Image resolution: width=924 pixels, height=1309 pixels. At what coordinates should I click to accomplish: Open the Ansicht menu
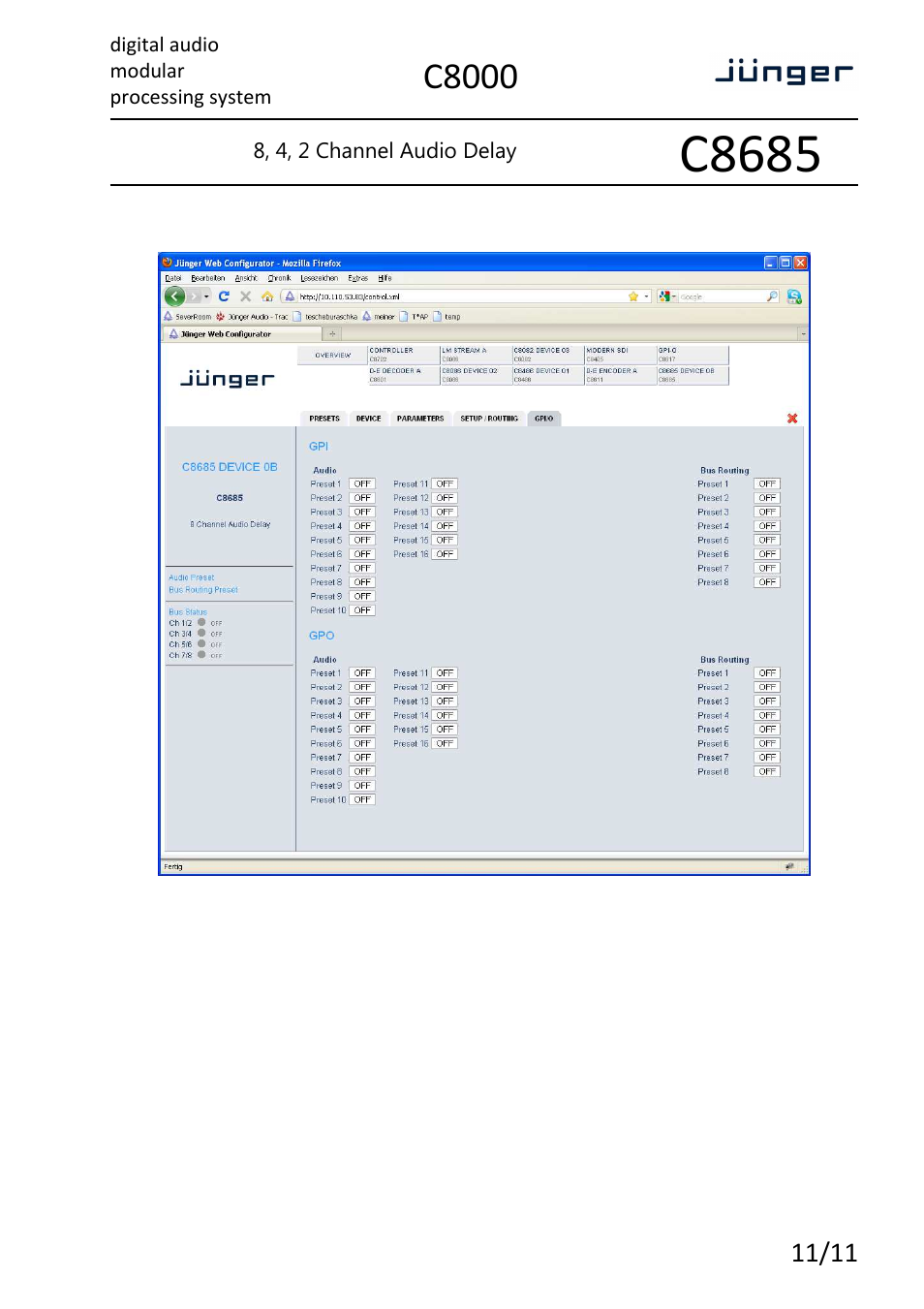[246, 278]
